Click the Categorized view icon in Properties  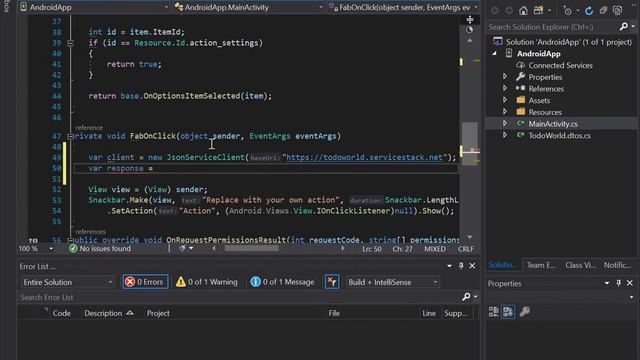(x=493, y=312)
